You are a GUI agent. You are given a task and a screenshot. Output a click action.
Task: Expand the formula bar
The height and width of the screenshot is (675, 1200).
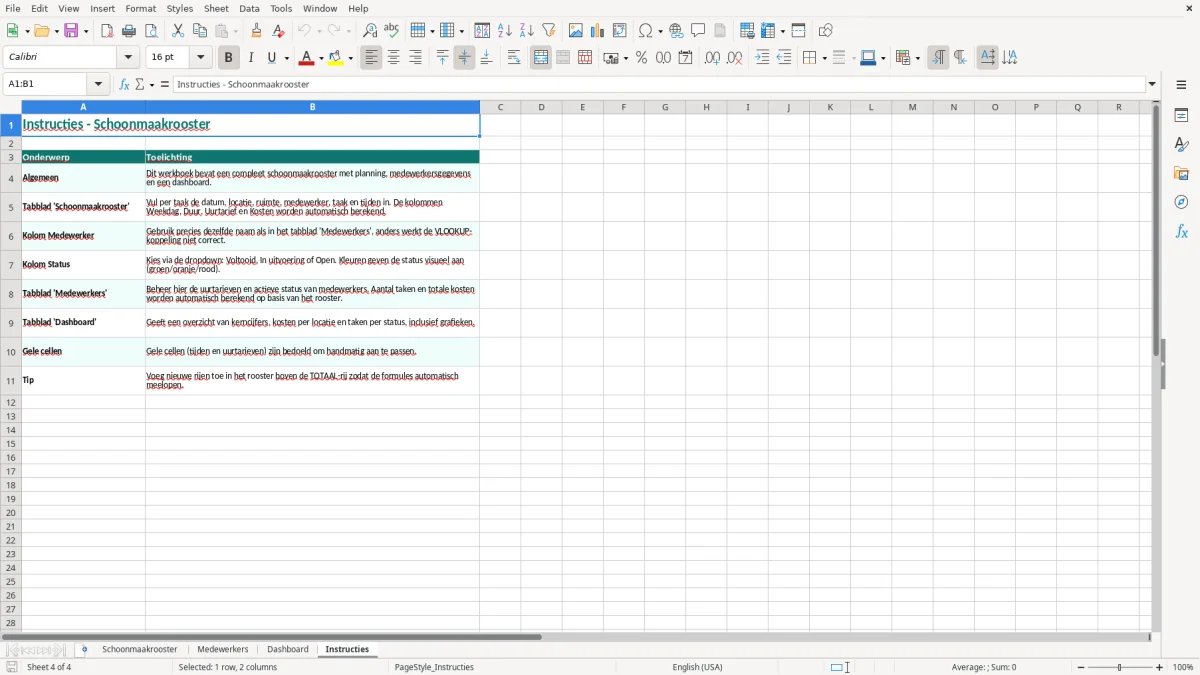(x=1152, y=85)
